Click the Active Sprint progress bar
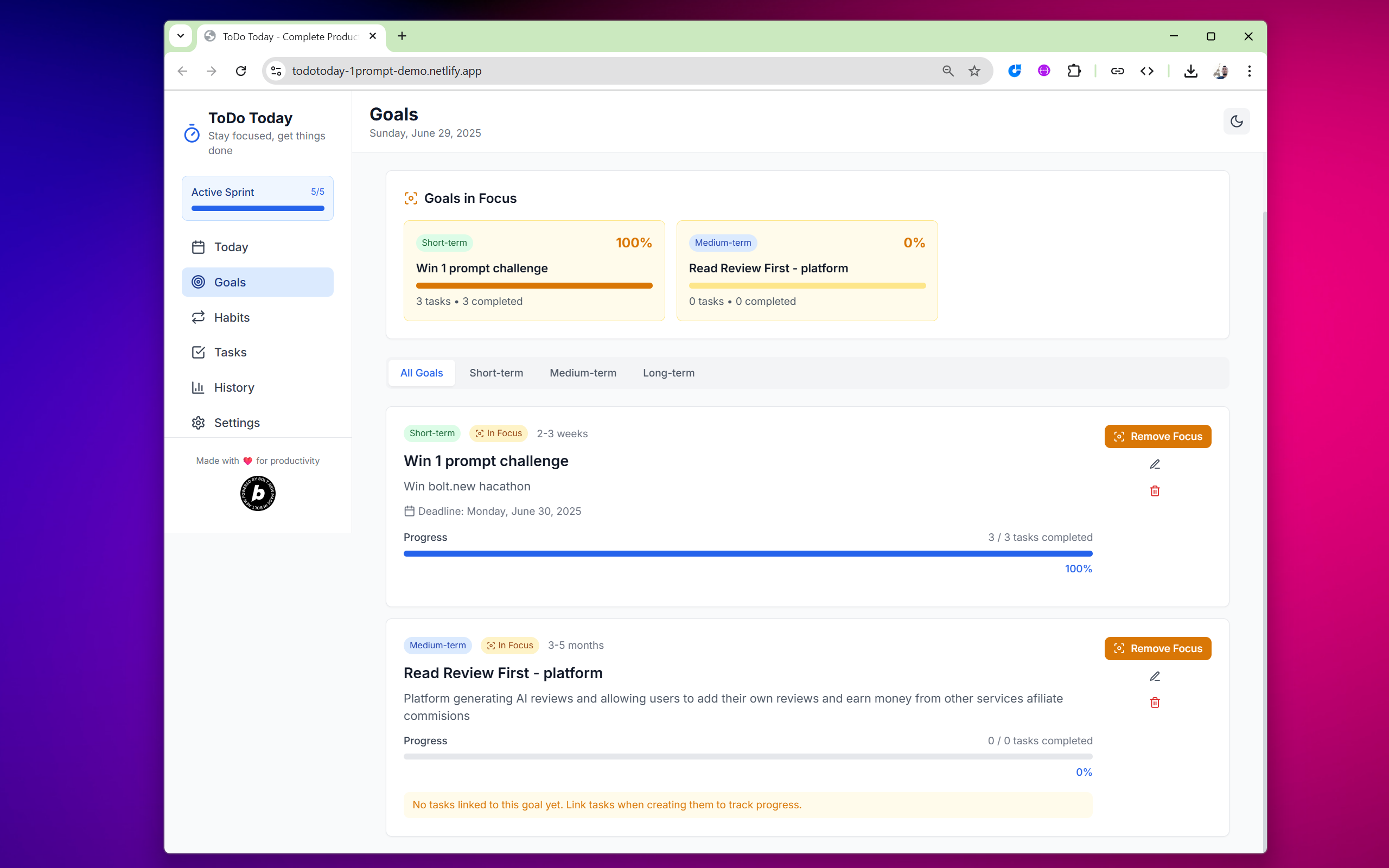The width and height of the screenshot is (1389, 868). [x=257, y=208]
